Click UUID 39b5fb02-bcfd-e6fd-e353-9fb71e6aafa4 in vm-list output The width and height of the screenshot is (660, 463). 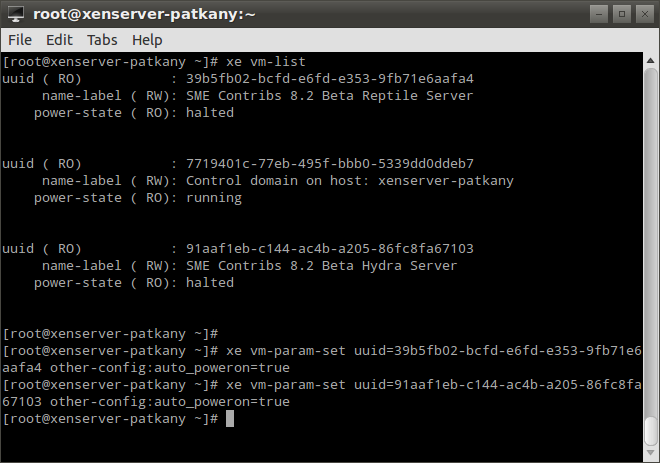330,79
